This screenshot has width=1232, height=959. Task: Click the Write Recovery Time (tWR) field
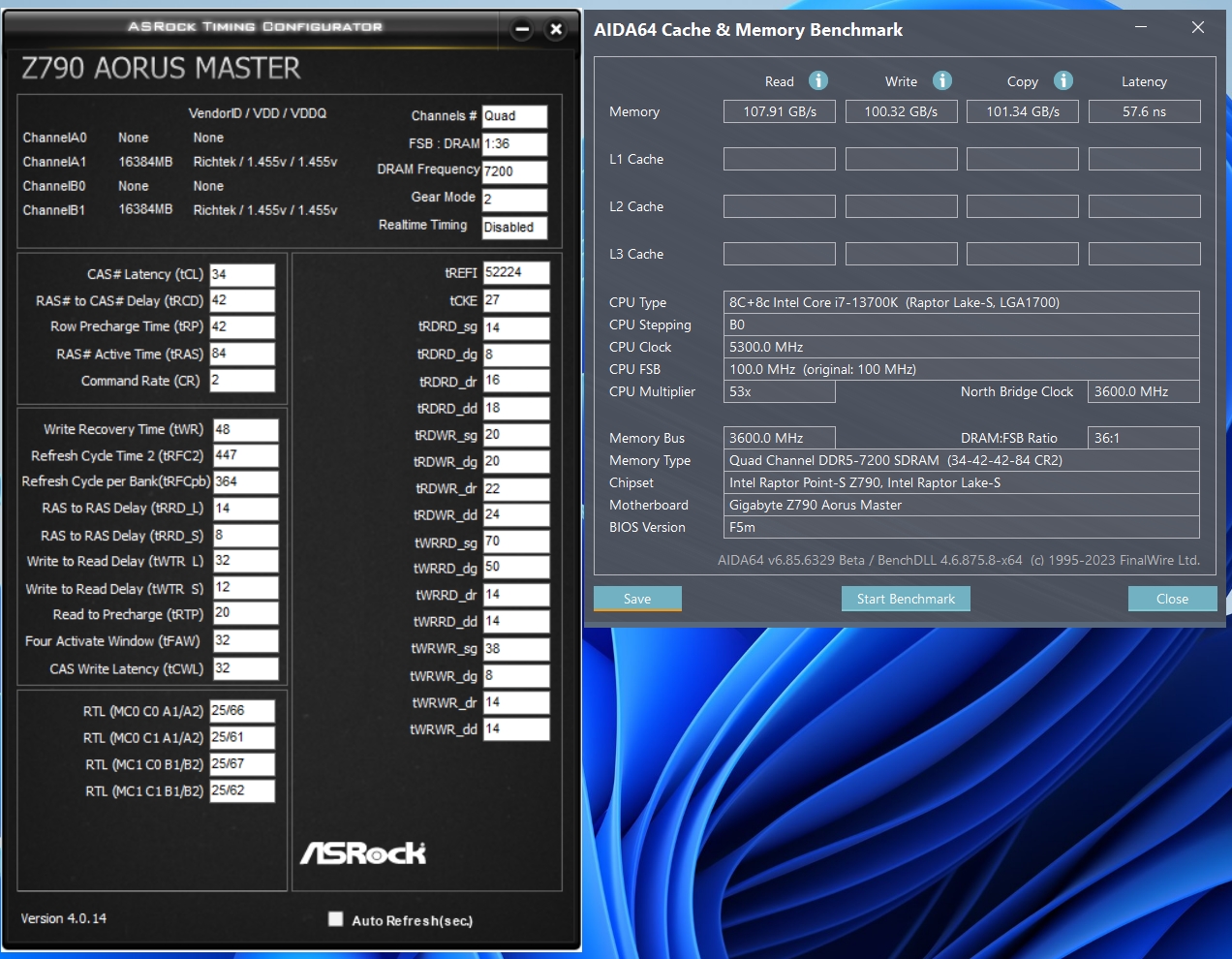245,429
